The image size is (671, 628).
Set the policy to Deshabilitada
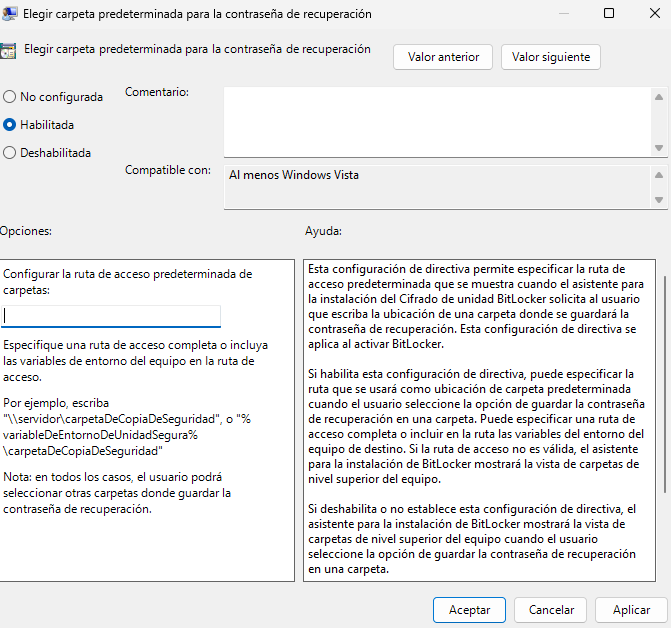pyautogui.click(x=10, y=153)
